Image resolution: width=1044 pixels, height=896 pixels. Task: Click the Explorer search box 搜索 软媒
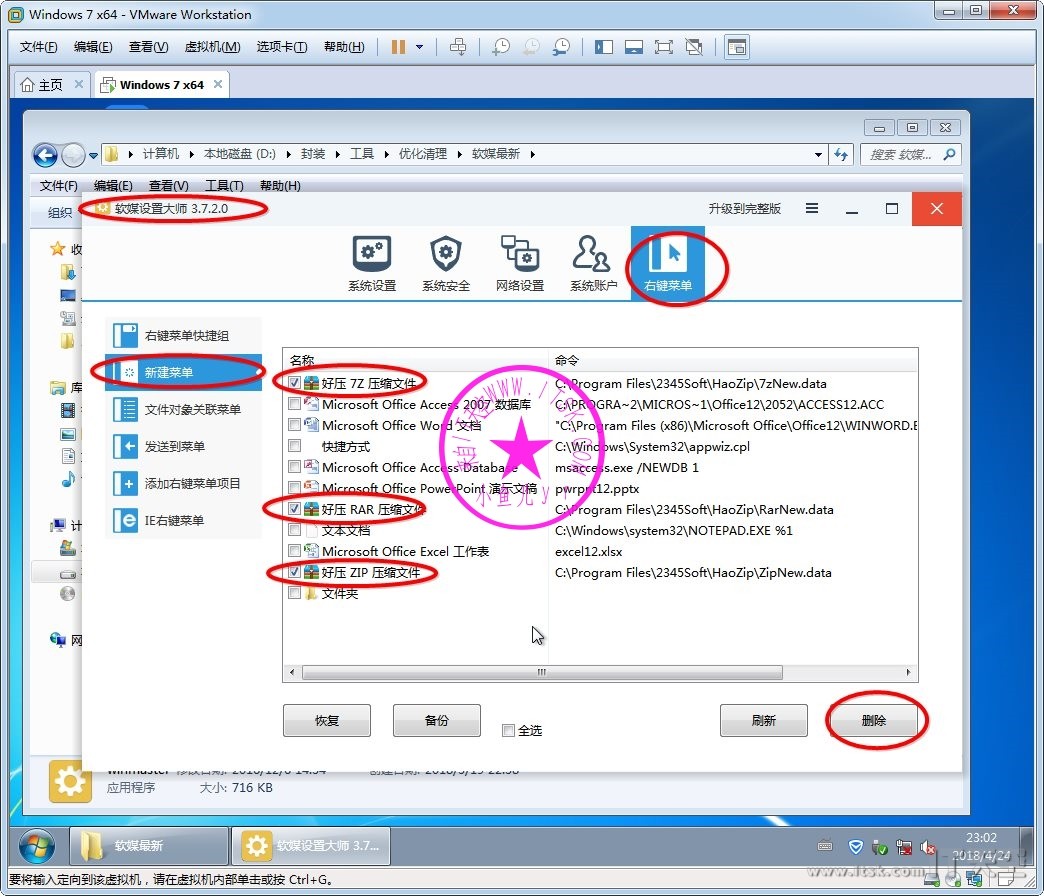point(905,155)
